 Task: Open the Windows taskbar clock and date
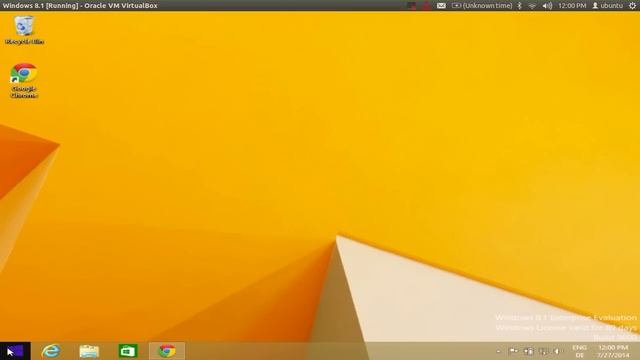point(613,351)
